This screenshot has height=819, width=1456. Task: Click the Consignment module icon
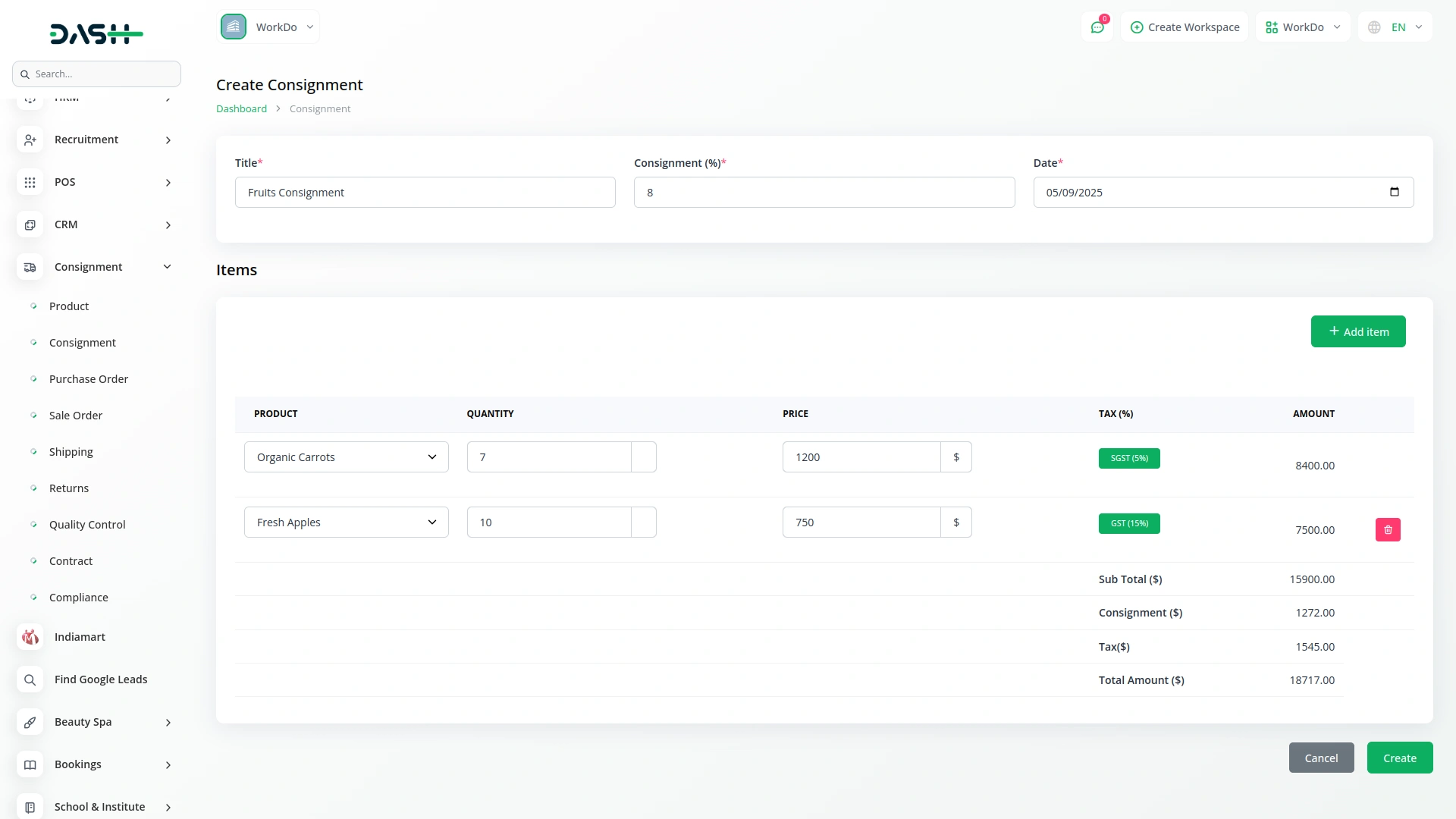point(30,267)
